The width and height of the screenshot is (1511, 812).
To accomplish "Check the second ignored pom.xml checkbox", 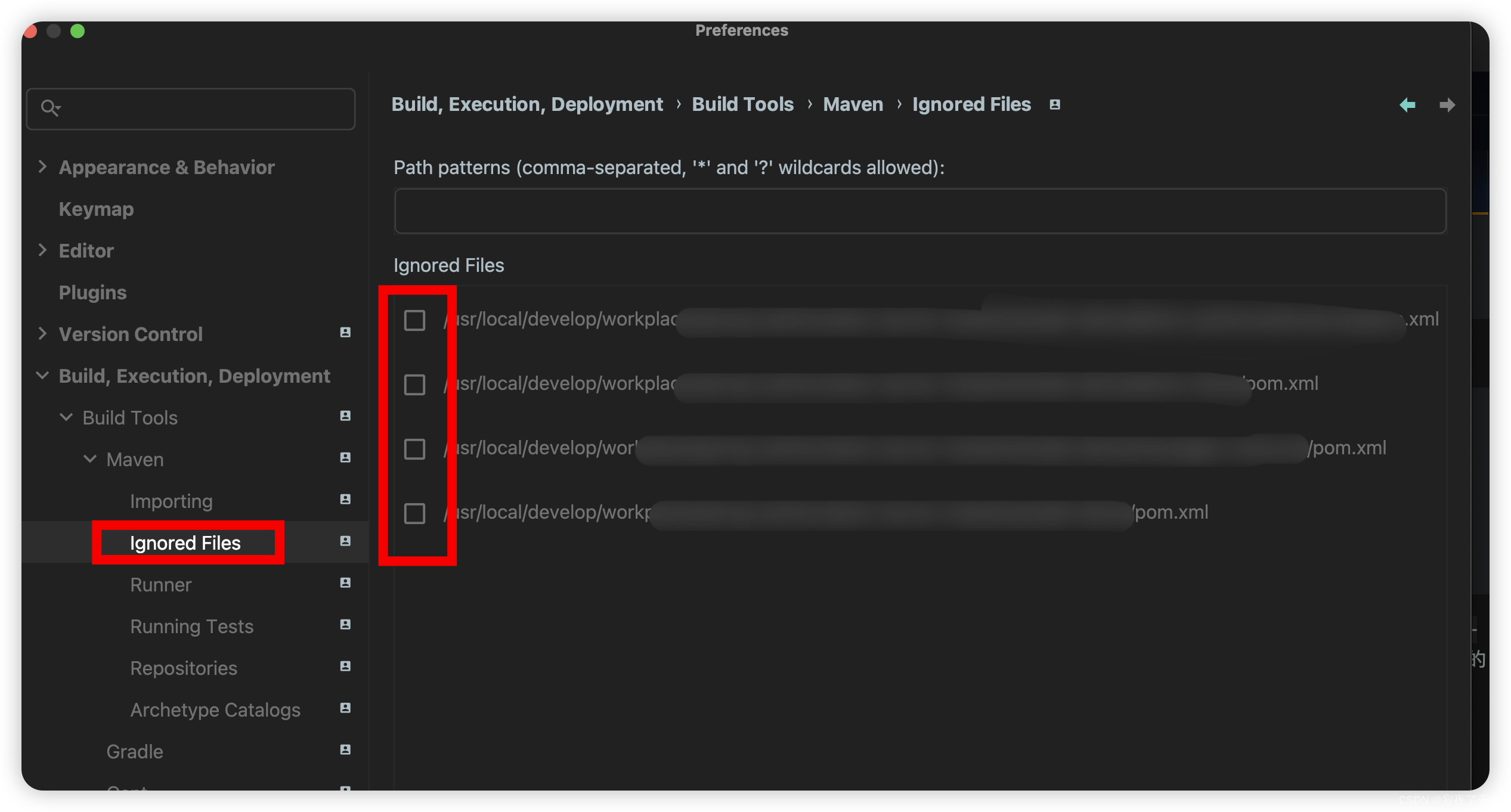I will click(x=414, y=385).
